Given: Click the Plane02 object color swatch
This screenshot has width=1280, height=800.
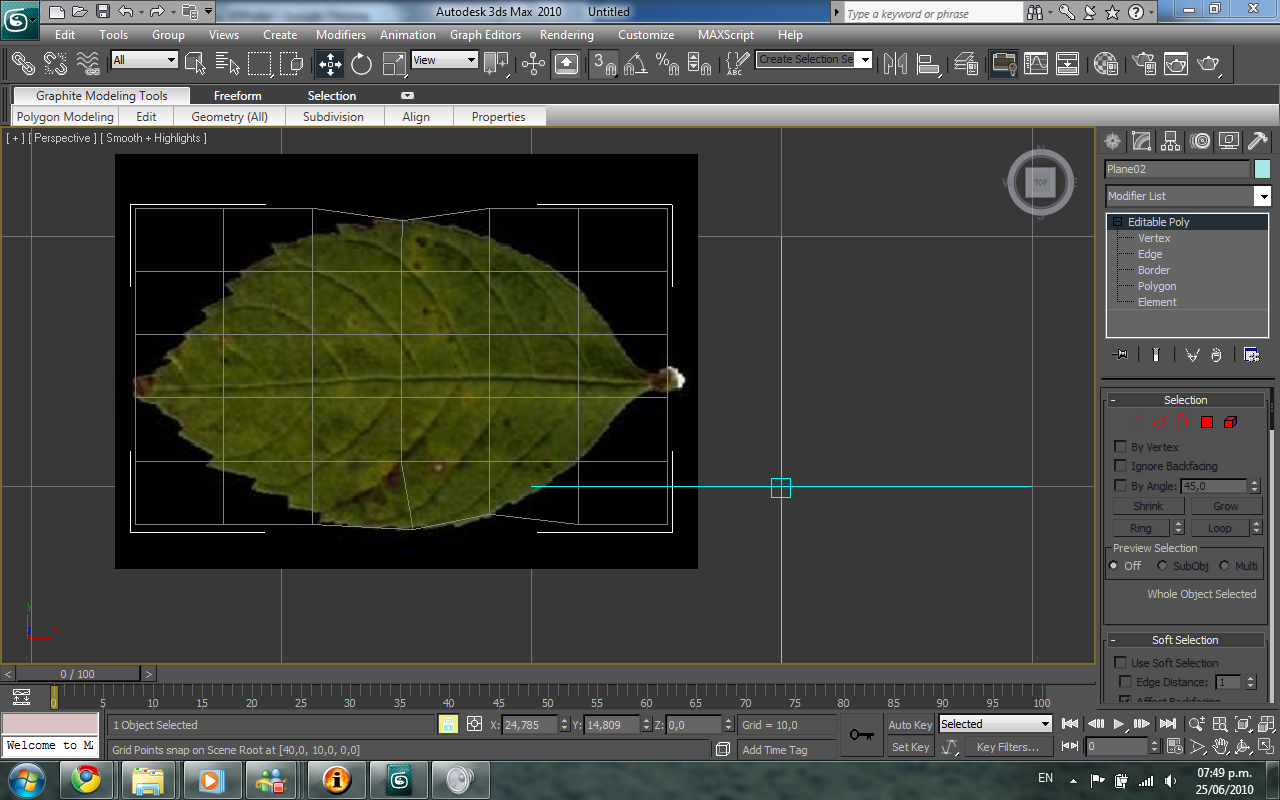Looking at the screenshot, I should (x=1262, y=169).
